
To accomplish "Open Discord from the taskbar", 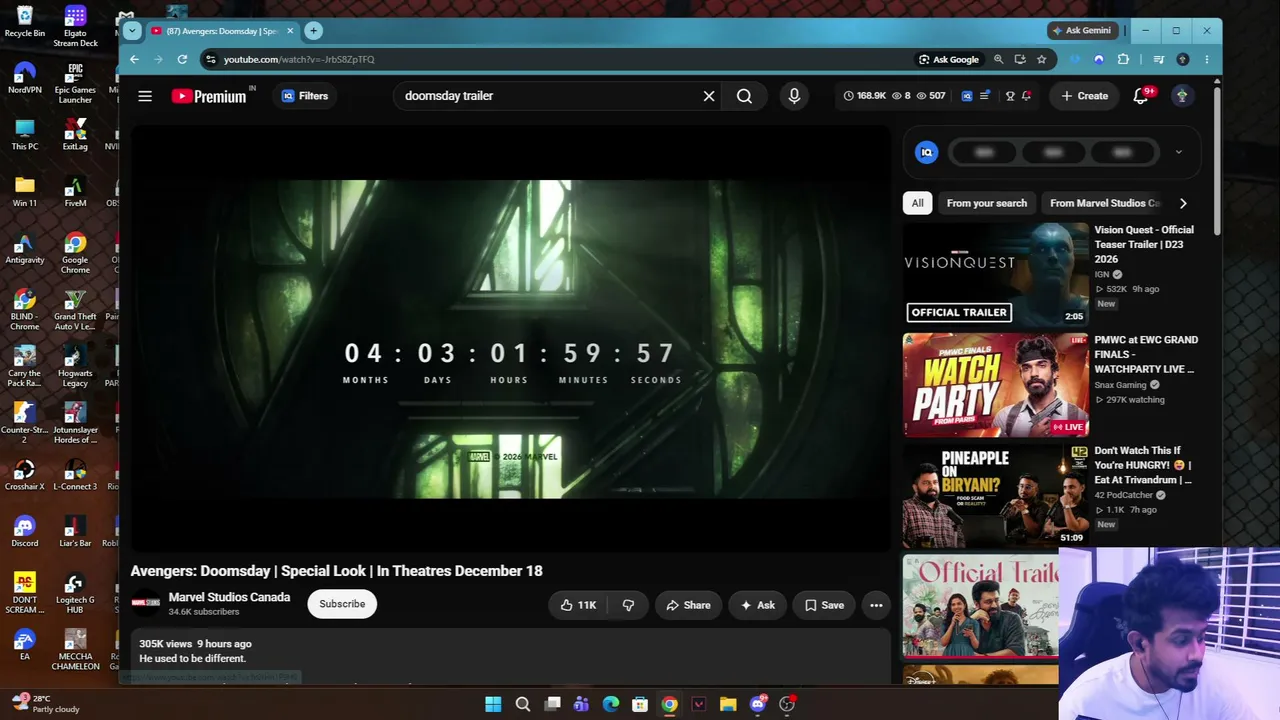I will point(757,704).
